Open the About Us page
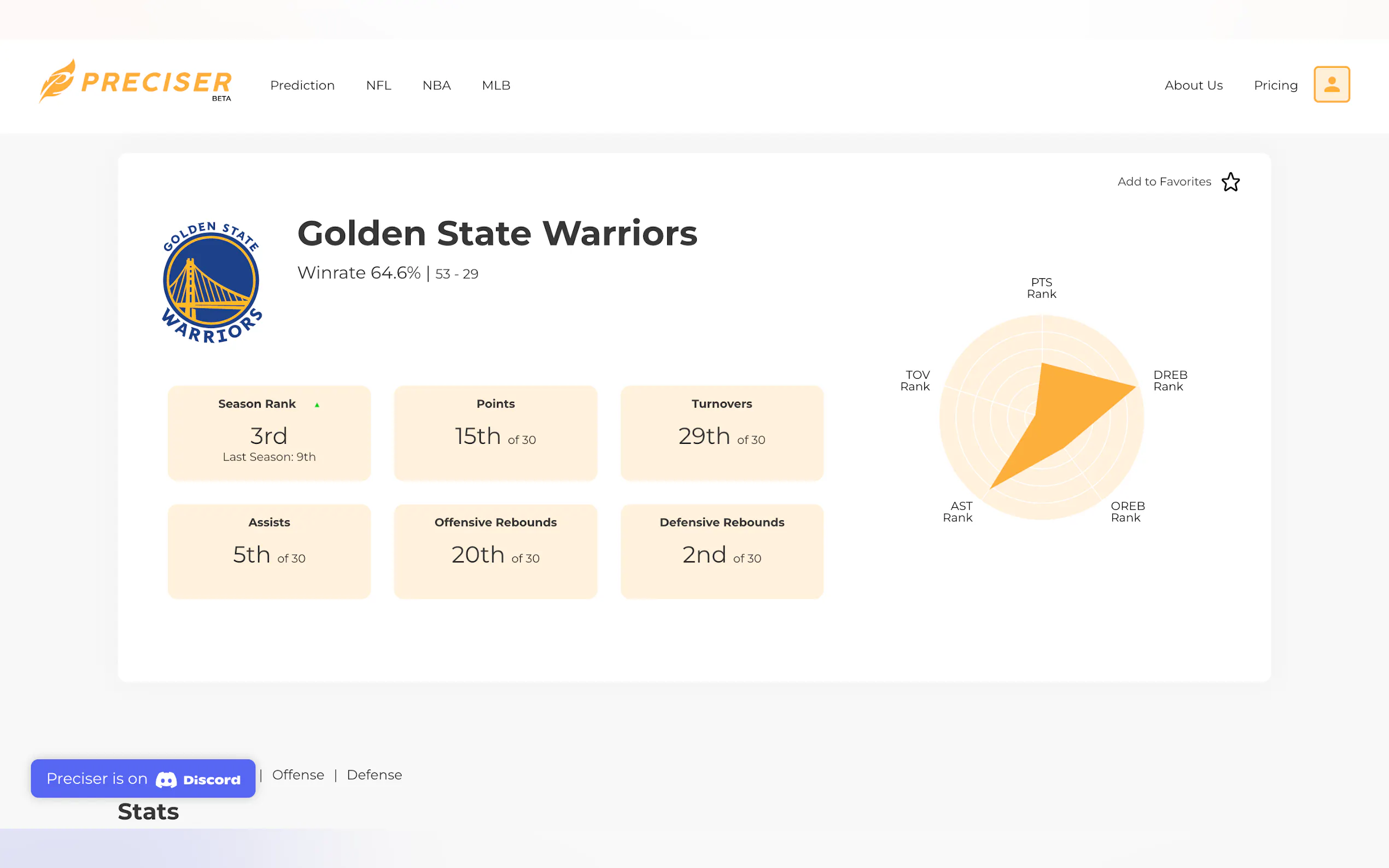The image size is (1389, 868). 1193,85
